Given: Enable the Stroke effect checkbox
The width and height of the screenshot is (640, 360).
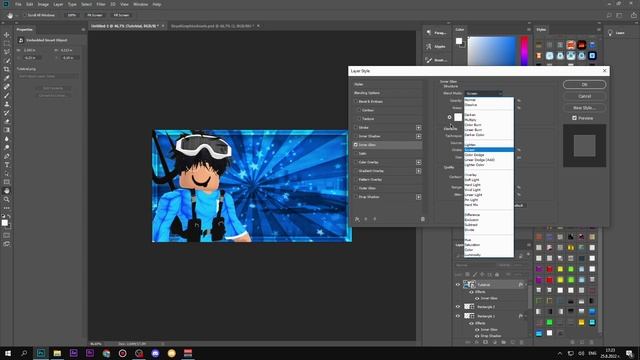Looking at the screenshot, I should point(356,128).
